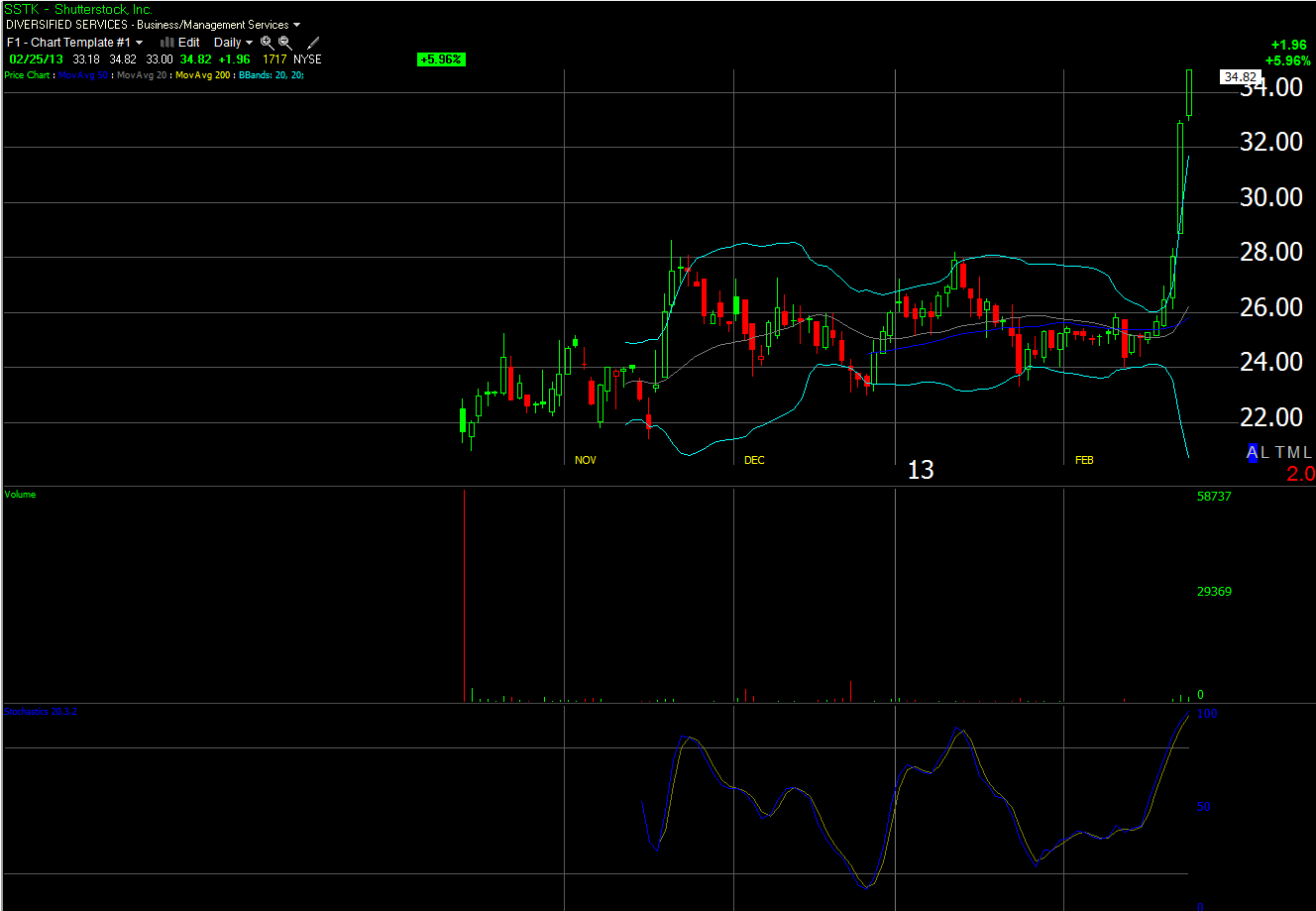Click the zoom out magnifier icon
Screen dimensions: 1316x911
point(285,43)
